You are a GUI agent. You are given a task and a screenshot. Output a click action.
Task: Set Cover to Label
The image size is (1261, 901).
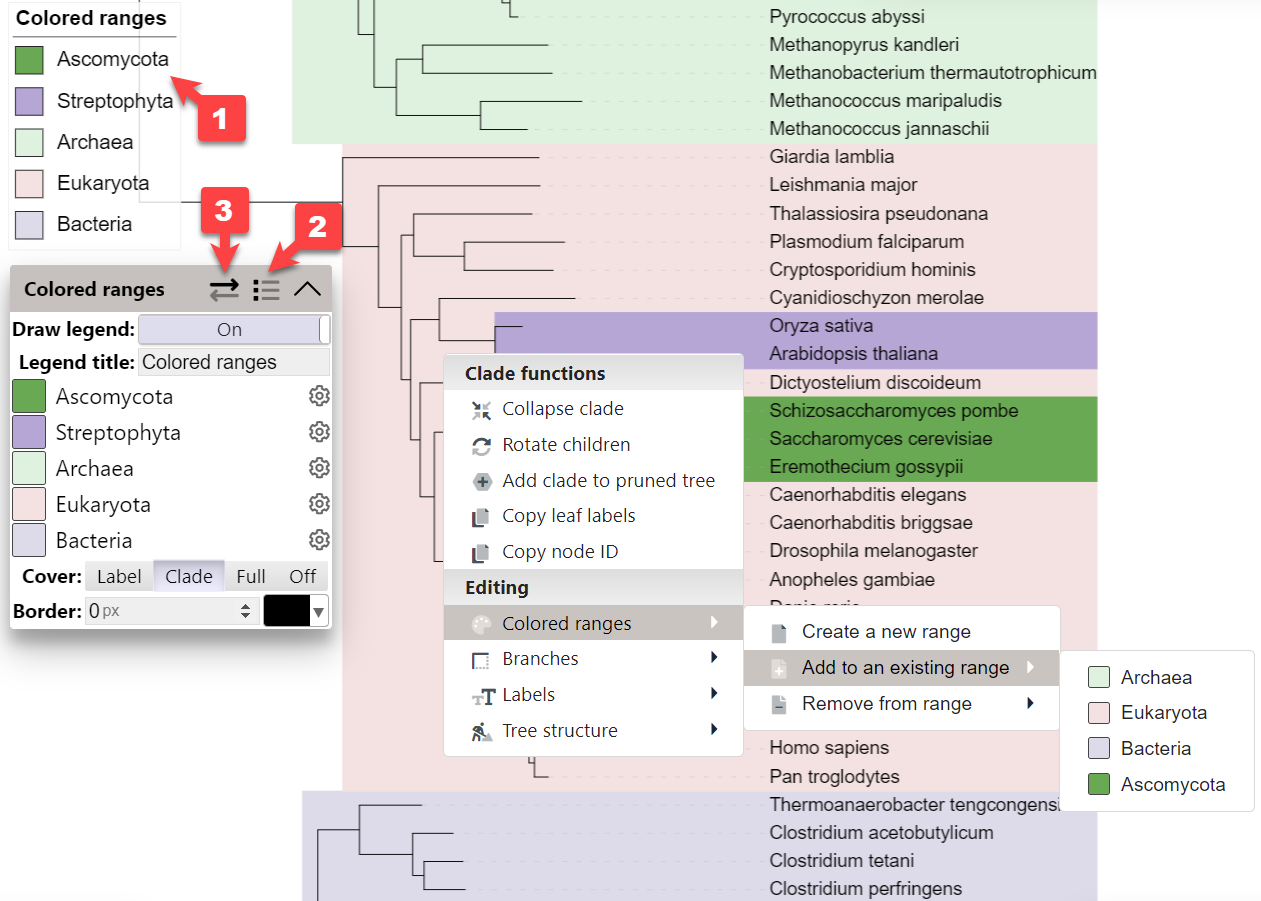pos(119,576)
